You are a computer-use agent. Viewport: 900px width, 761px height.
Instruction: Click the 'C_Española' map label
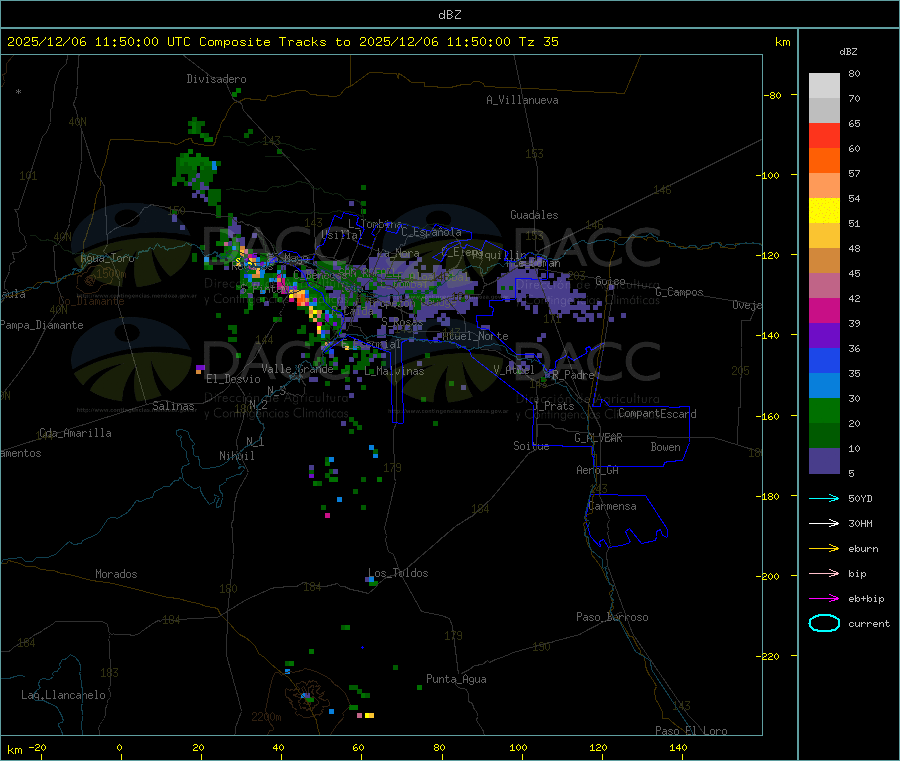click(431, 232)
